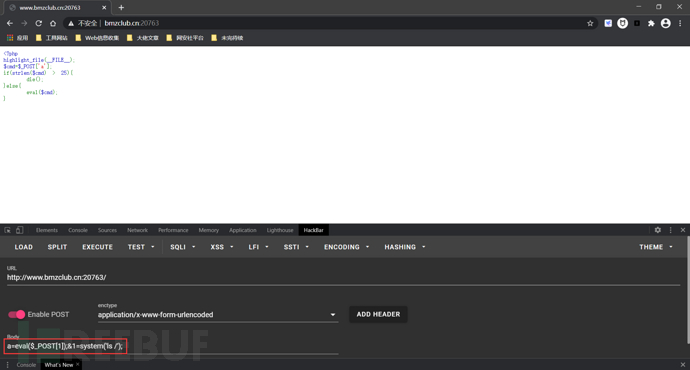
Task: Open the 网安社平台 bookmark folder
Action: [185, 38]
